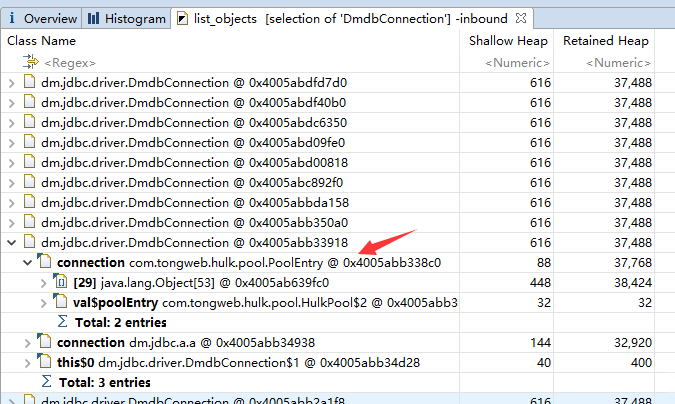The width and height of the screenshot is (675, 404).
Task: Click retained heap value 32,920
Action: (633, 343)
